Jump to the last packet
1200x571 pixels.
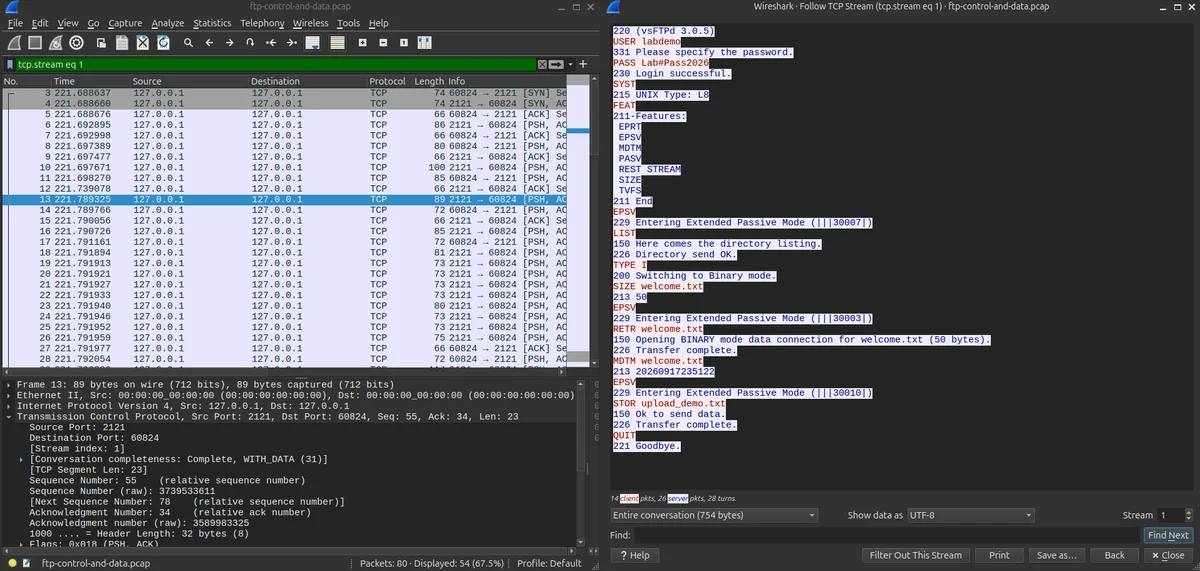pos(292,43)
